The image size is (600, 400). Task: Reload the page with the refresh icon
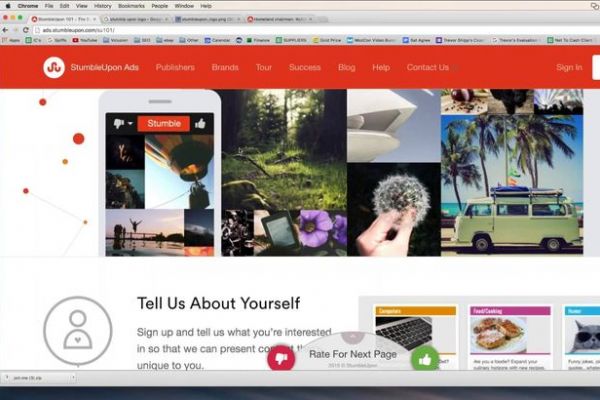click(26, 30)
